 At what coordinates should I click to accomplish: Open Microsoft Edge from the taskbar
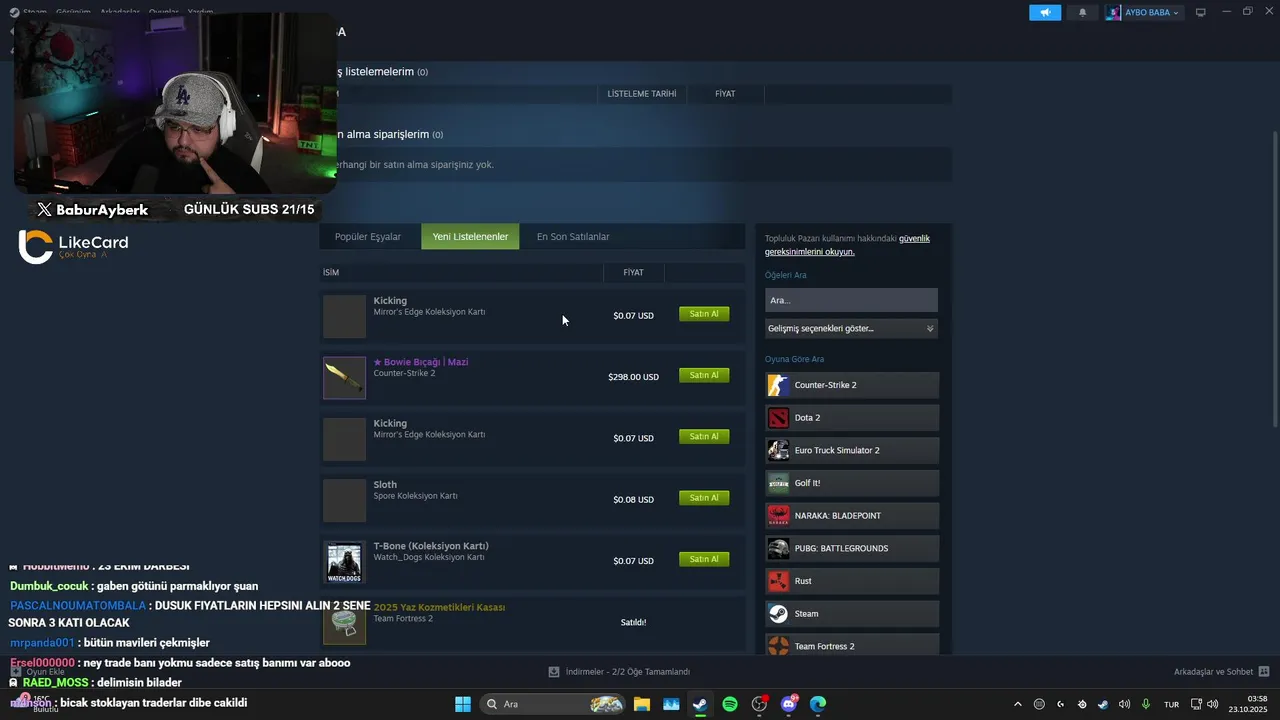click(x=818, y=704)
